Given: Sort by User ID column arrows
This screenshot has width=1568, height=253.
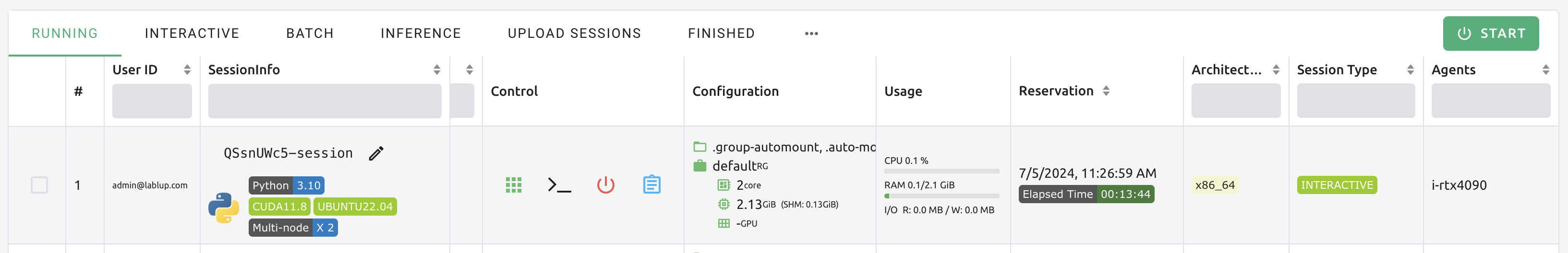Looking at the screenshot, I should tap(187, 70).
